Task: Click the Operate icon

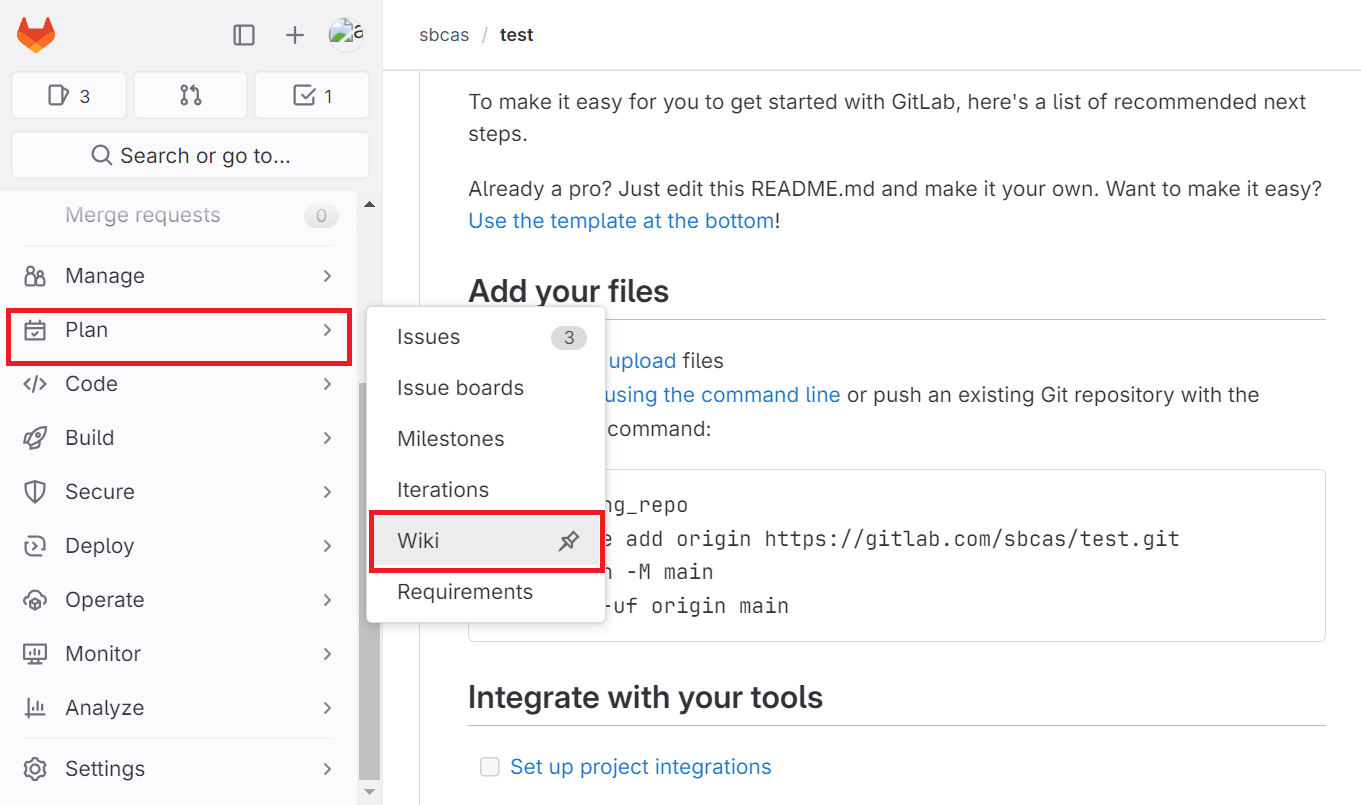Action: [35, 600]
